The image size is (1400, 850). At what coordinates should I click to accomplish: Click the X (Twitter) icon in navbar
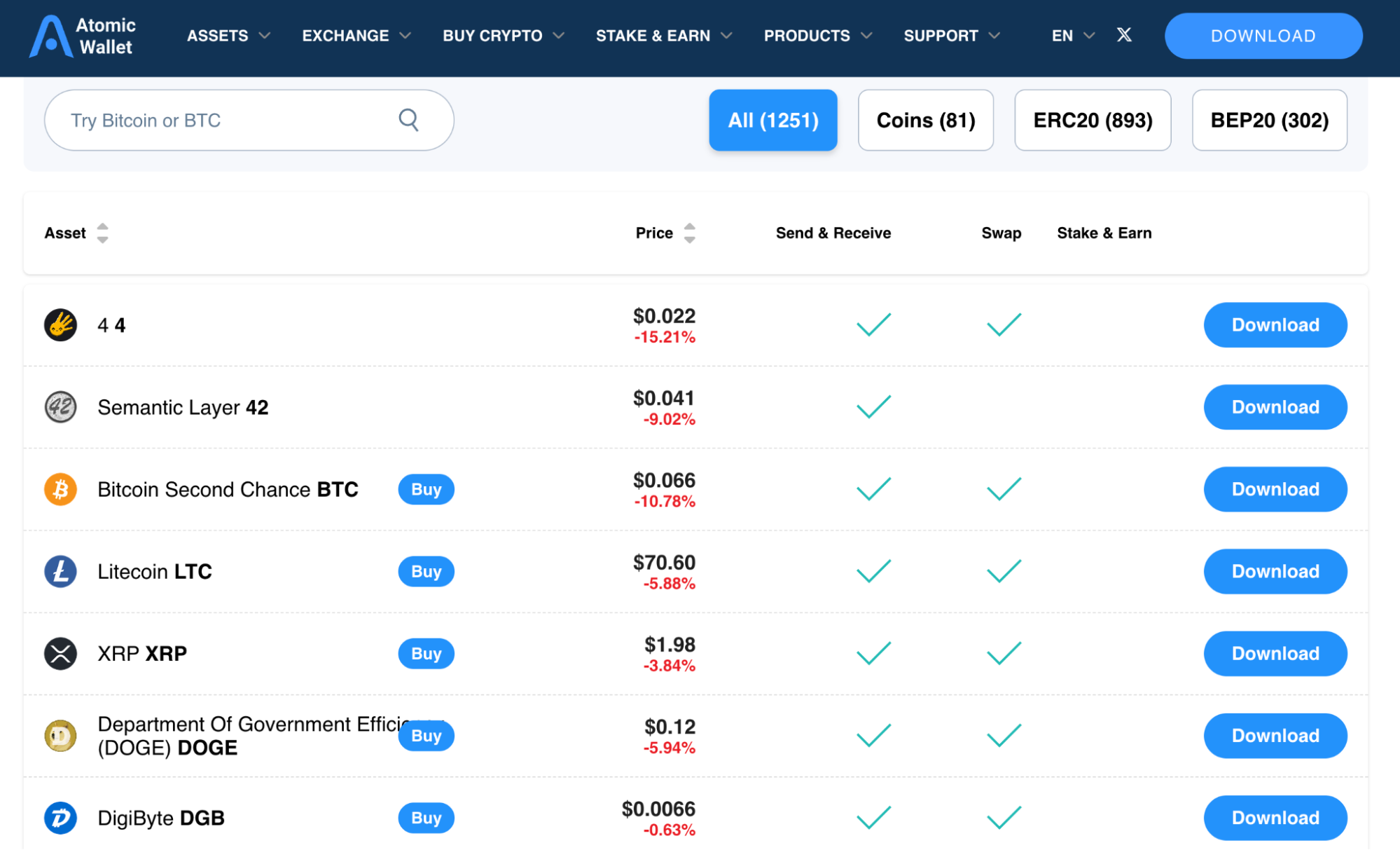[x=1124, y=34]
